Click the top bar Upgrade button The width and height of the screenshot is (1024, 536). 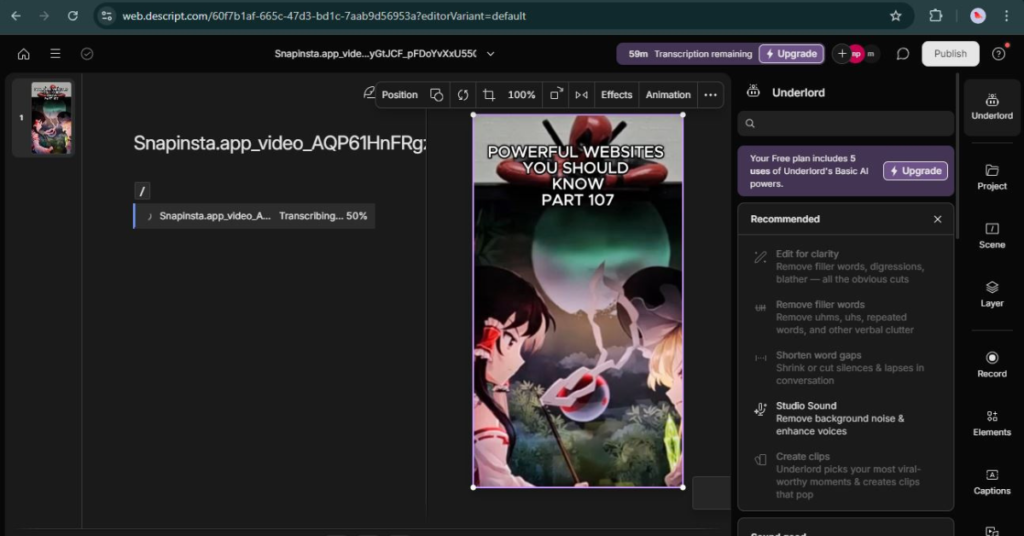tap(791, 54)
